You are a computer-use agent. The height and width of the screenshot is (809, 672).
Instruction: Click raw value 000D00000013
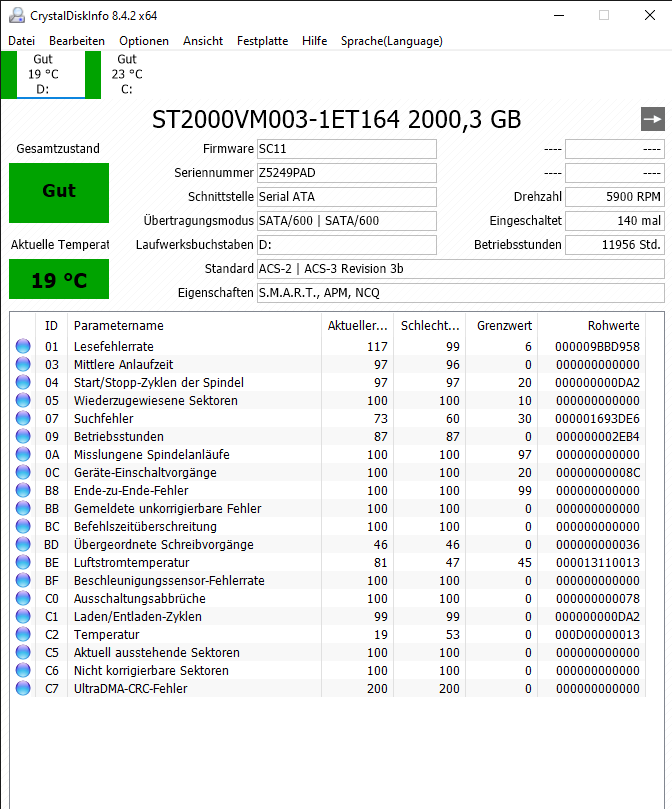click(597, 635)
